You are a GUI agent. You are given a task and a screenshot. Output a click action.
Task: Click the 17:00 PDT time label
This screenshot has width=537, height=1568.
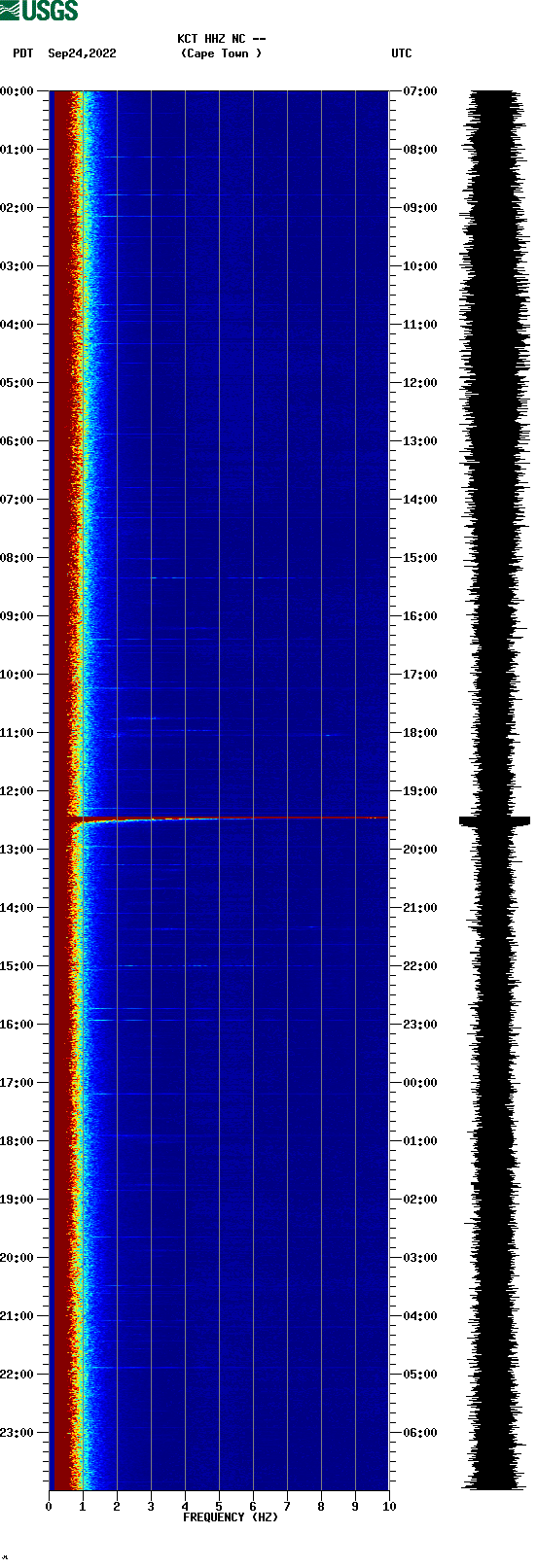click(17, 1083)
